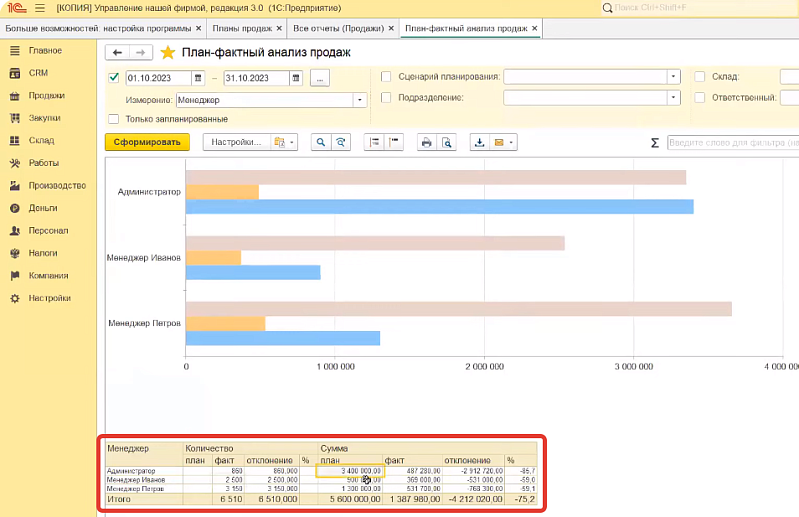
Task: Open Персонал section in sidebar
Action: [48, 230]
